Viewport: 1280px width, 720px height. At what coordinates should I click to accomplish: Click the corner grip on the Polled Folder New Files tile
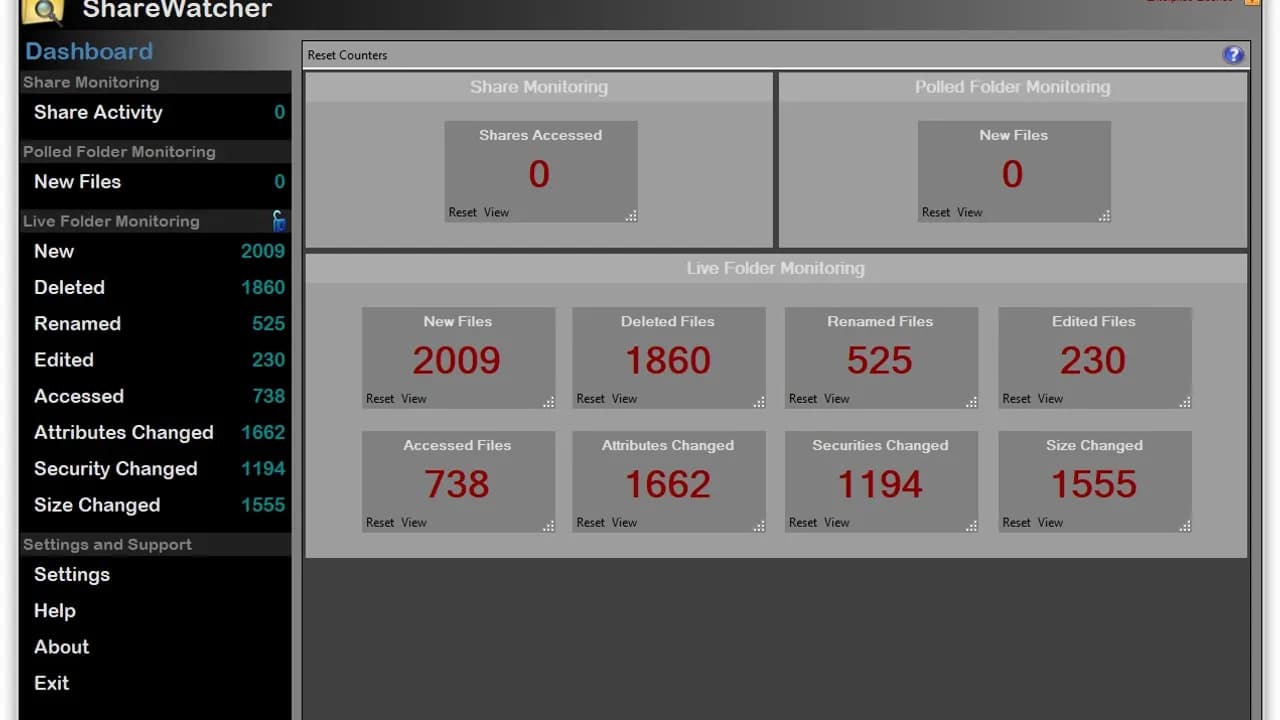point(1104,215)
